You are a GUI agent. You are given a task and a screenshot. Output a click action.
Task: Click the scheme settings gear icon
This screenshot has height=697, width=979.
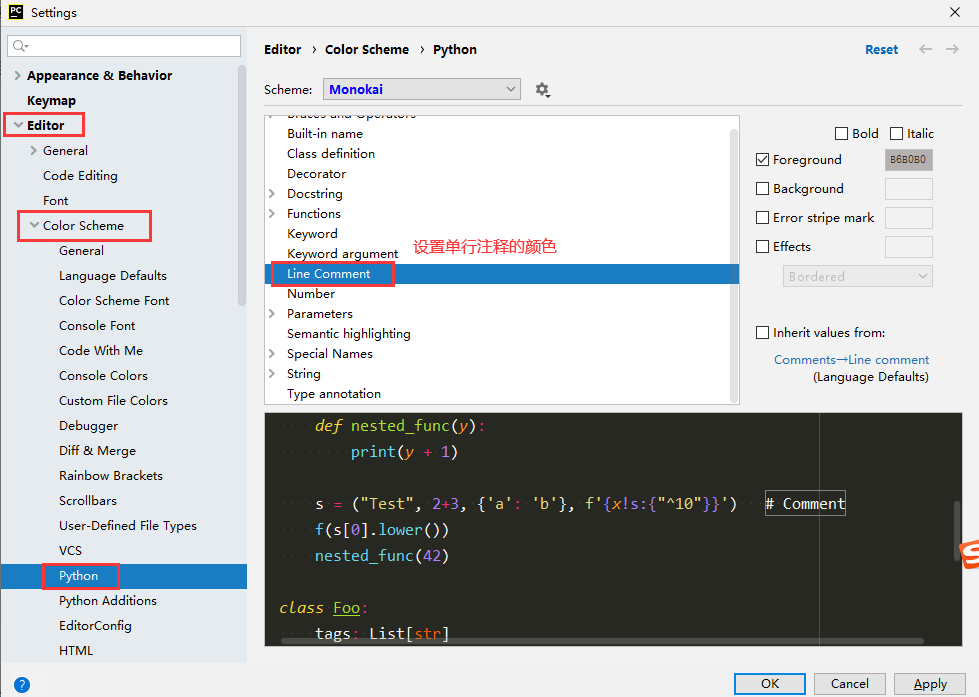click(542, 89)
